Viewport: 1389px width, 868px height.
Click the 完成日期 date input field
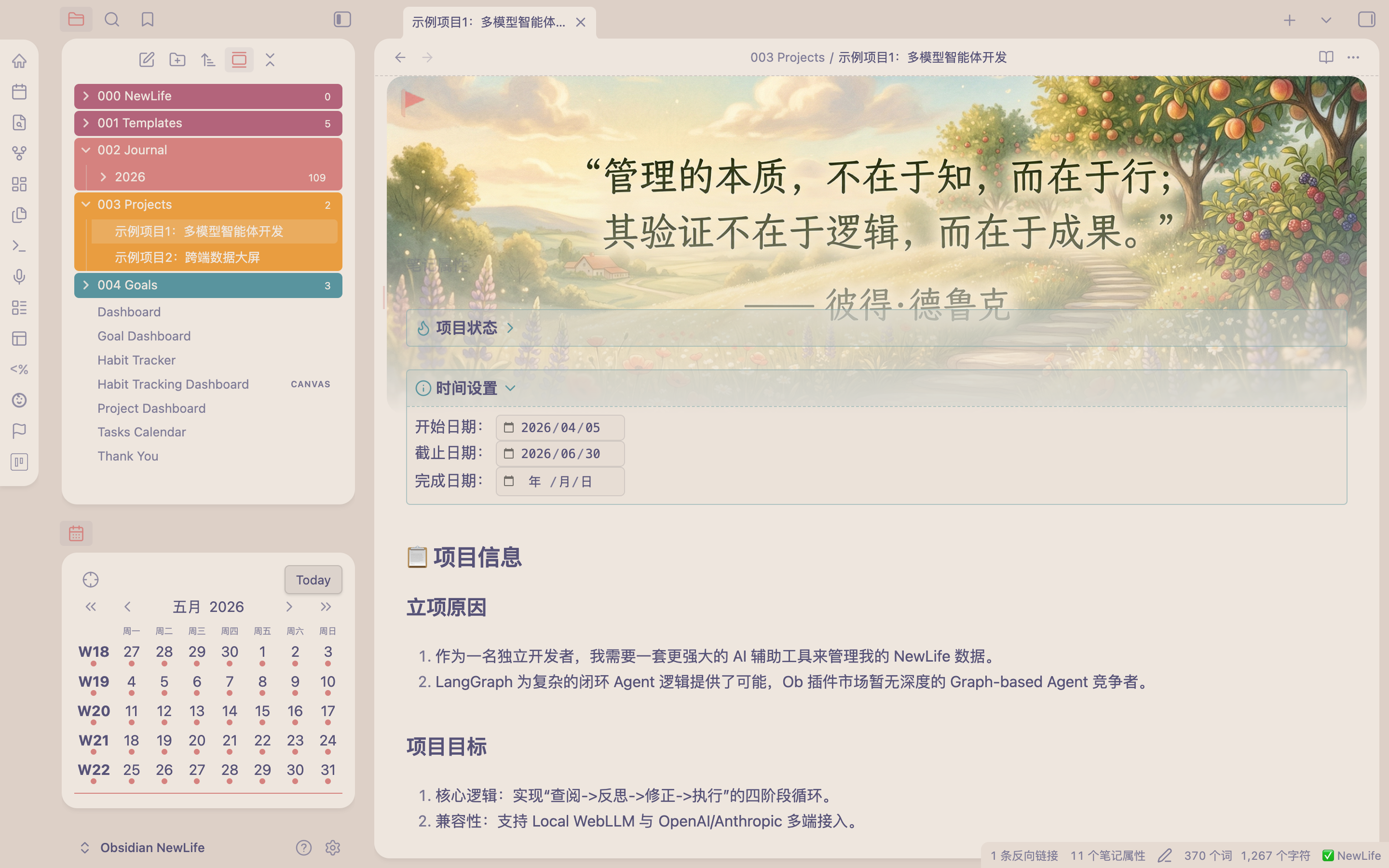(560, 481)
